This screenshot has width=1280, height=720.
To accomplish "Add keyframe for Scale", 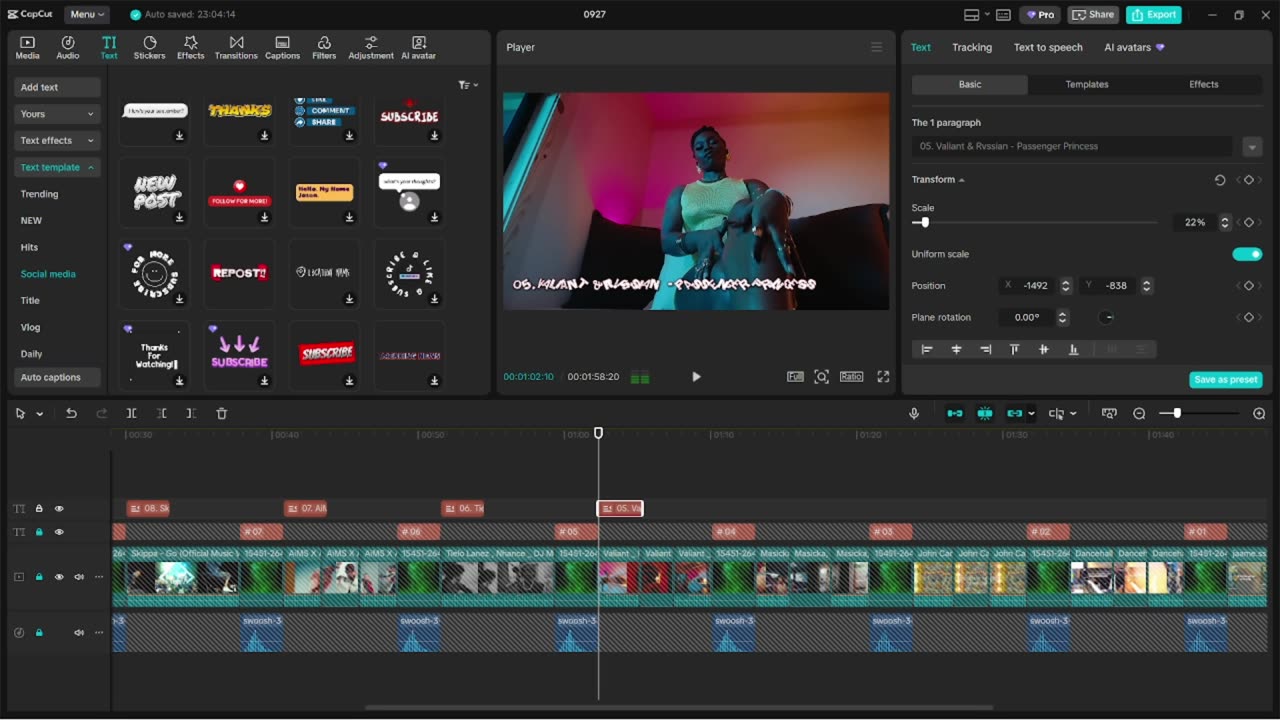I will pos(1248,222).
